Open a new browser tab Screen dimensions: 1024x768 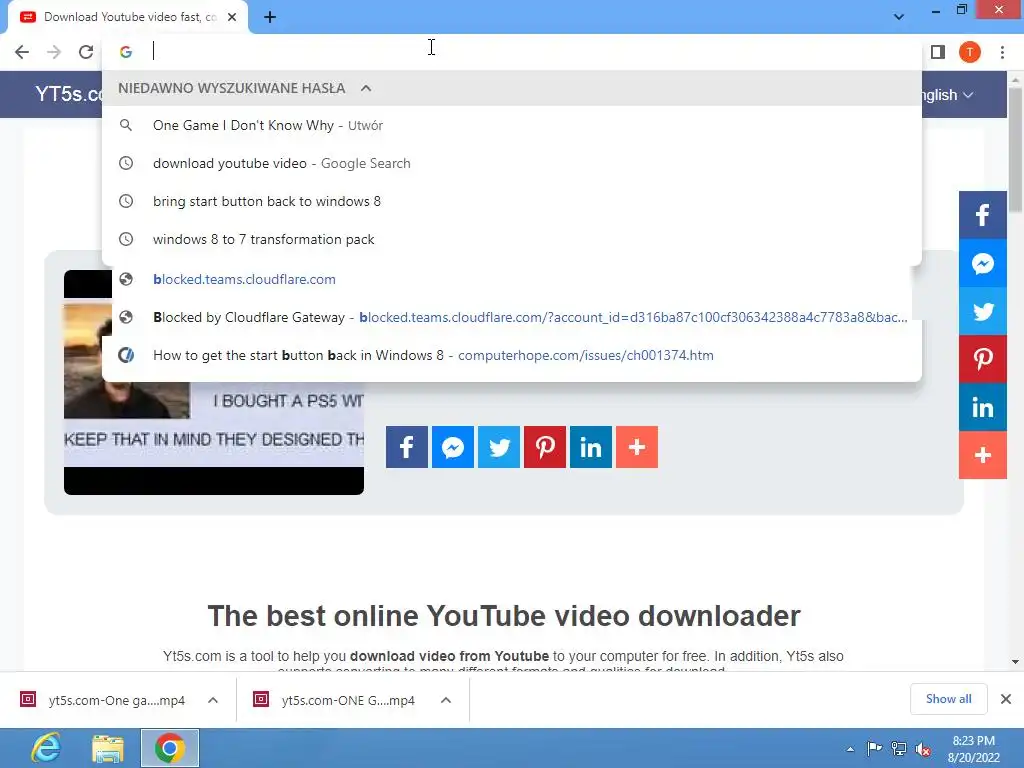[270, 17]
